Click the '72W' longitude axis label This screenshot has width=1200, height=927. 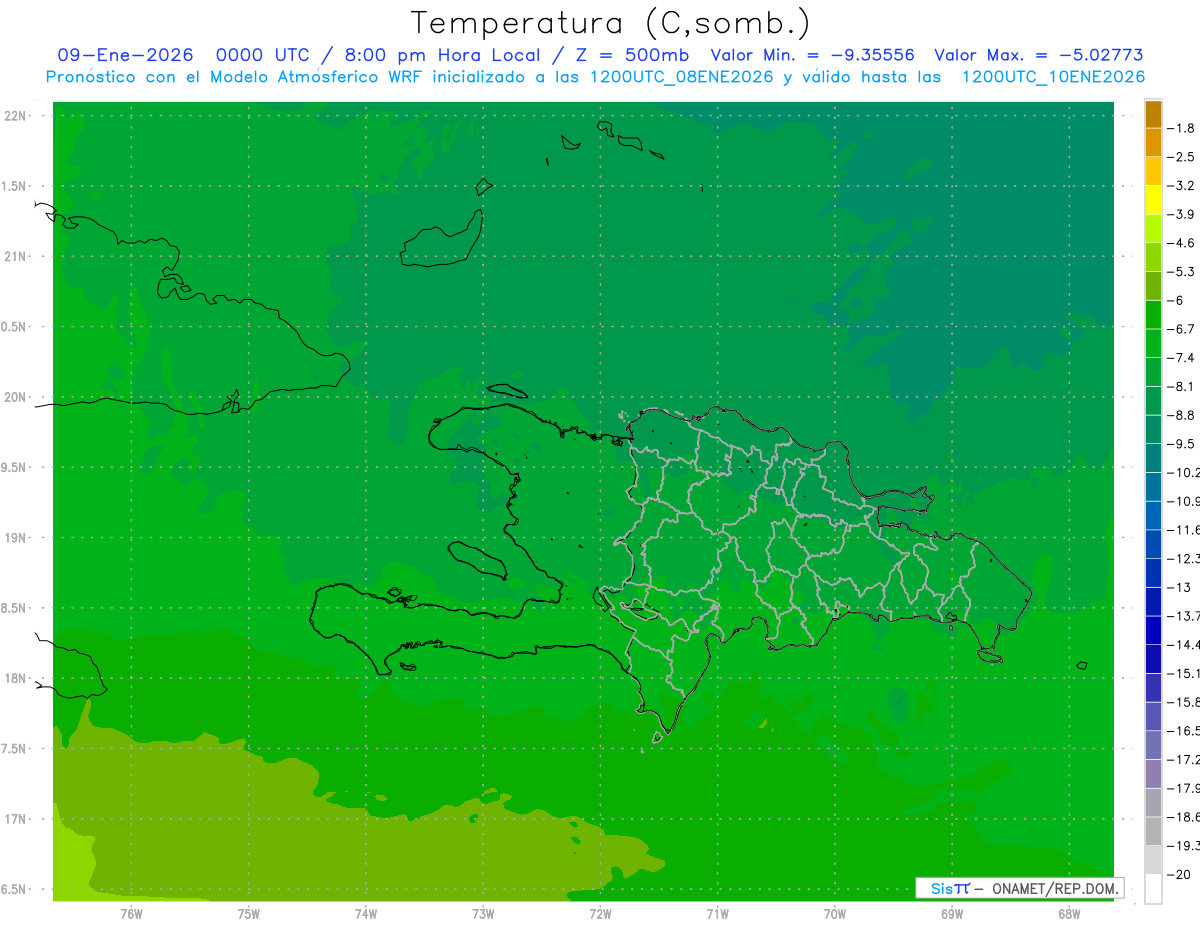pyautogui.click(x=600, y=914)
